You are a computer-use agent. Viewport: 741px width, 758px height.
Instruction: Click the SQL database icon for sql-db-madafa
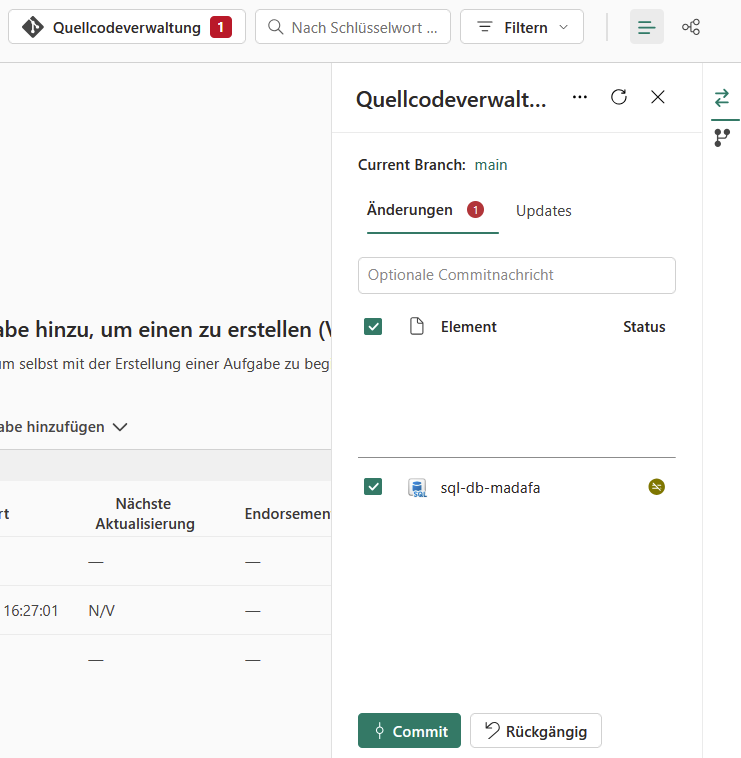tap(418, 488)
